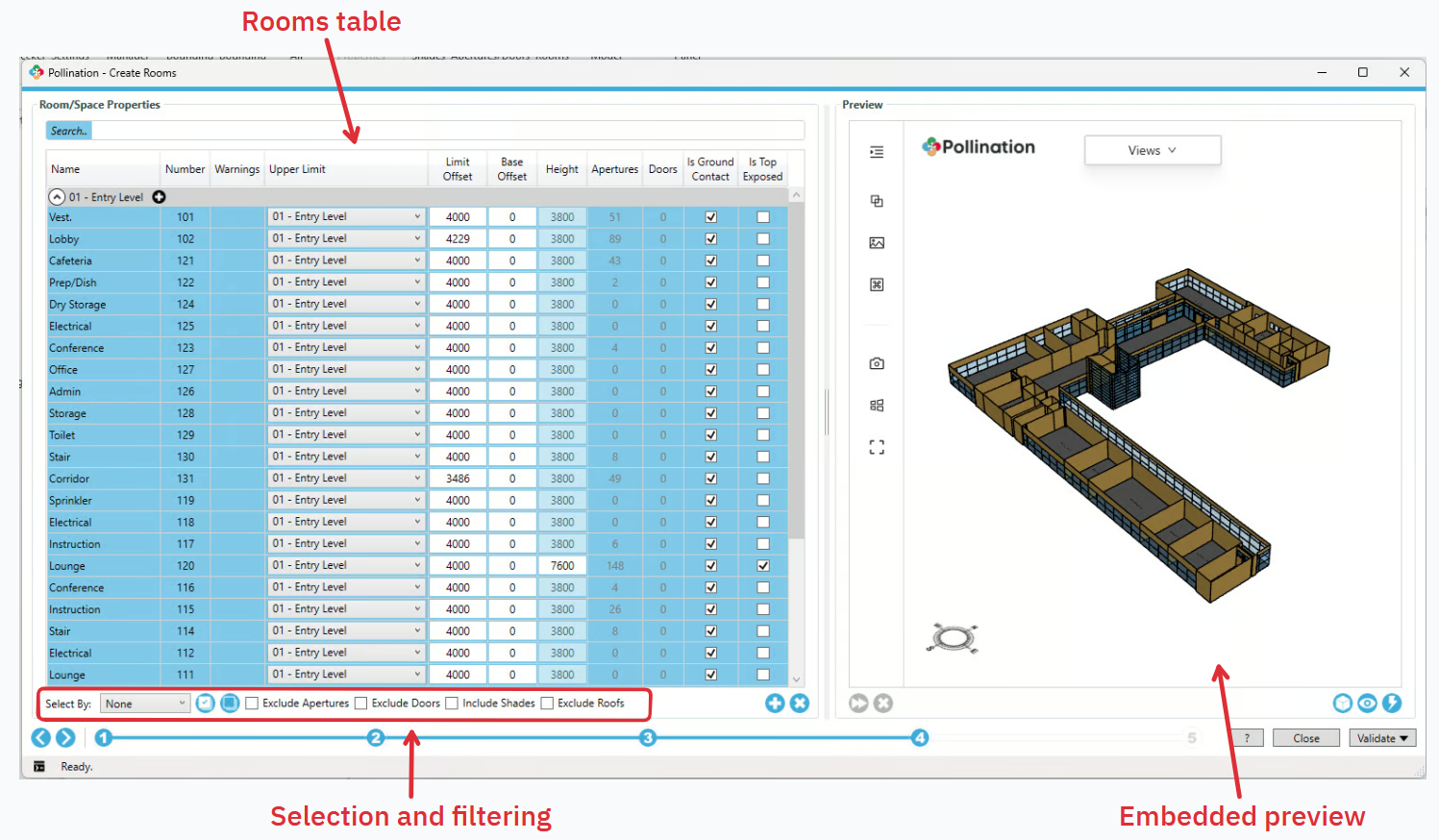Go to previous step with left arrow
Viewport: 1439px width, 840px height.
point(40,737)
